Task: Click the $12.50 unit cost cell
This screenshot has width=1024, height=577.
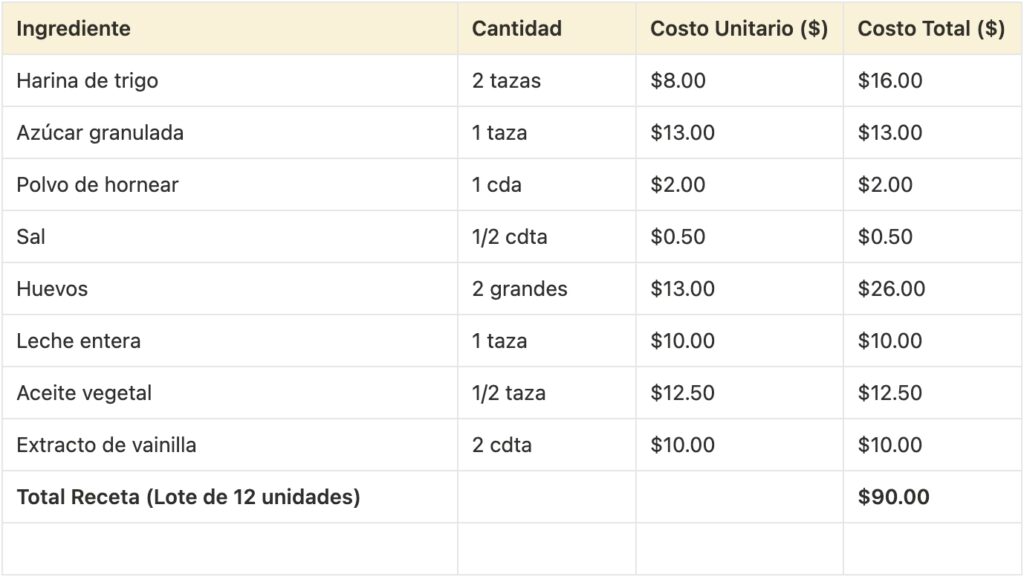Action: (x=682, y=393)
